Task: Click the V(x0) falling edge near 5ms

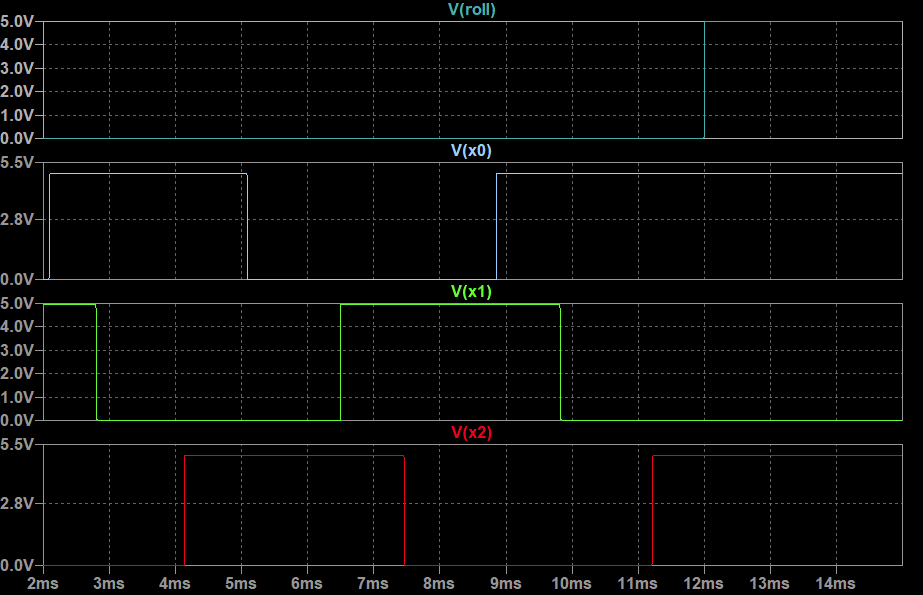Action: (x=247, y=227)
